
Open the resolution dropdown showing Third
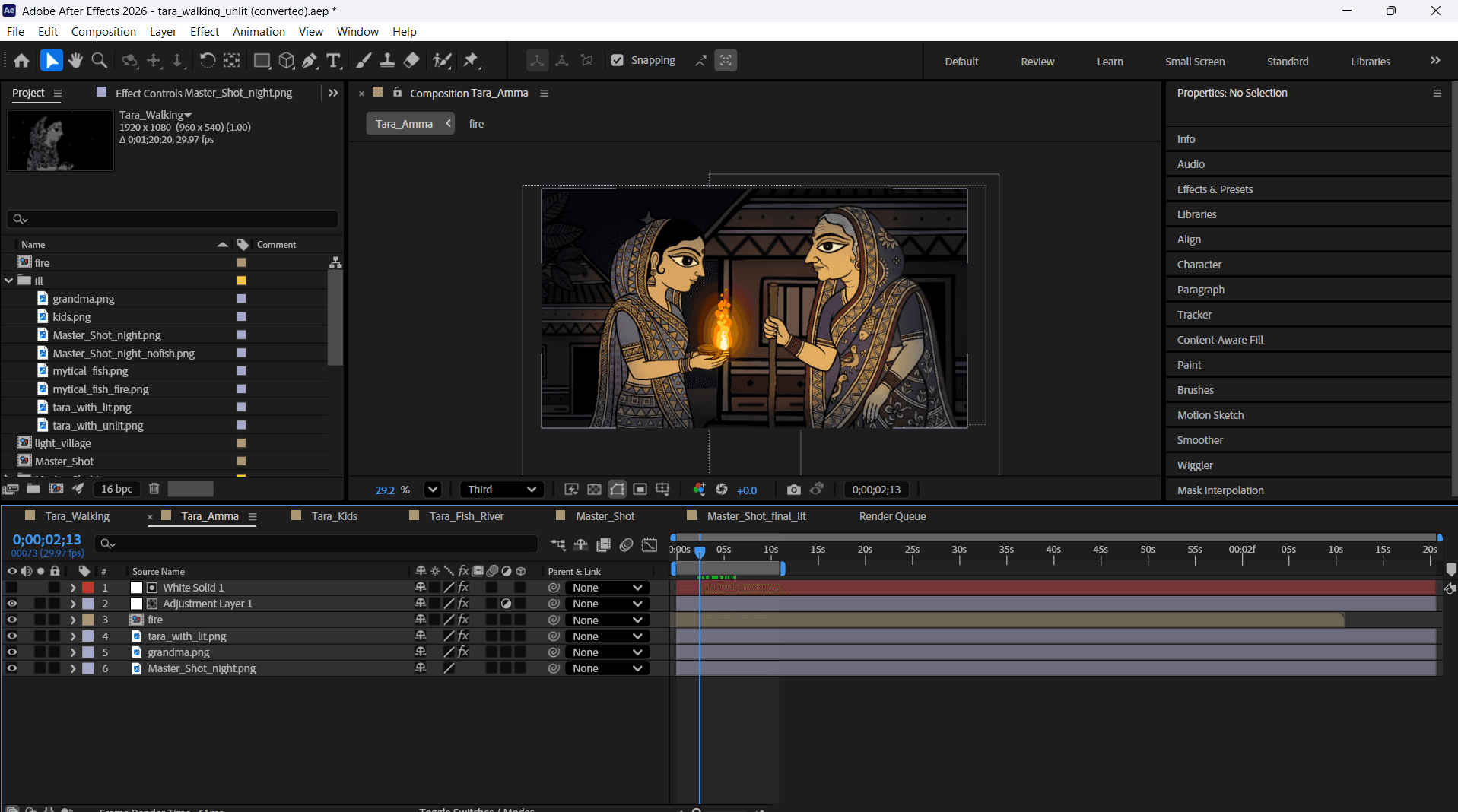click(x=502, y=490)
